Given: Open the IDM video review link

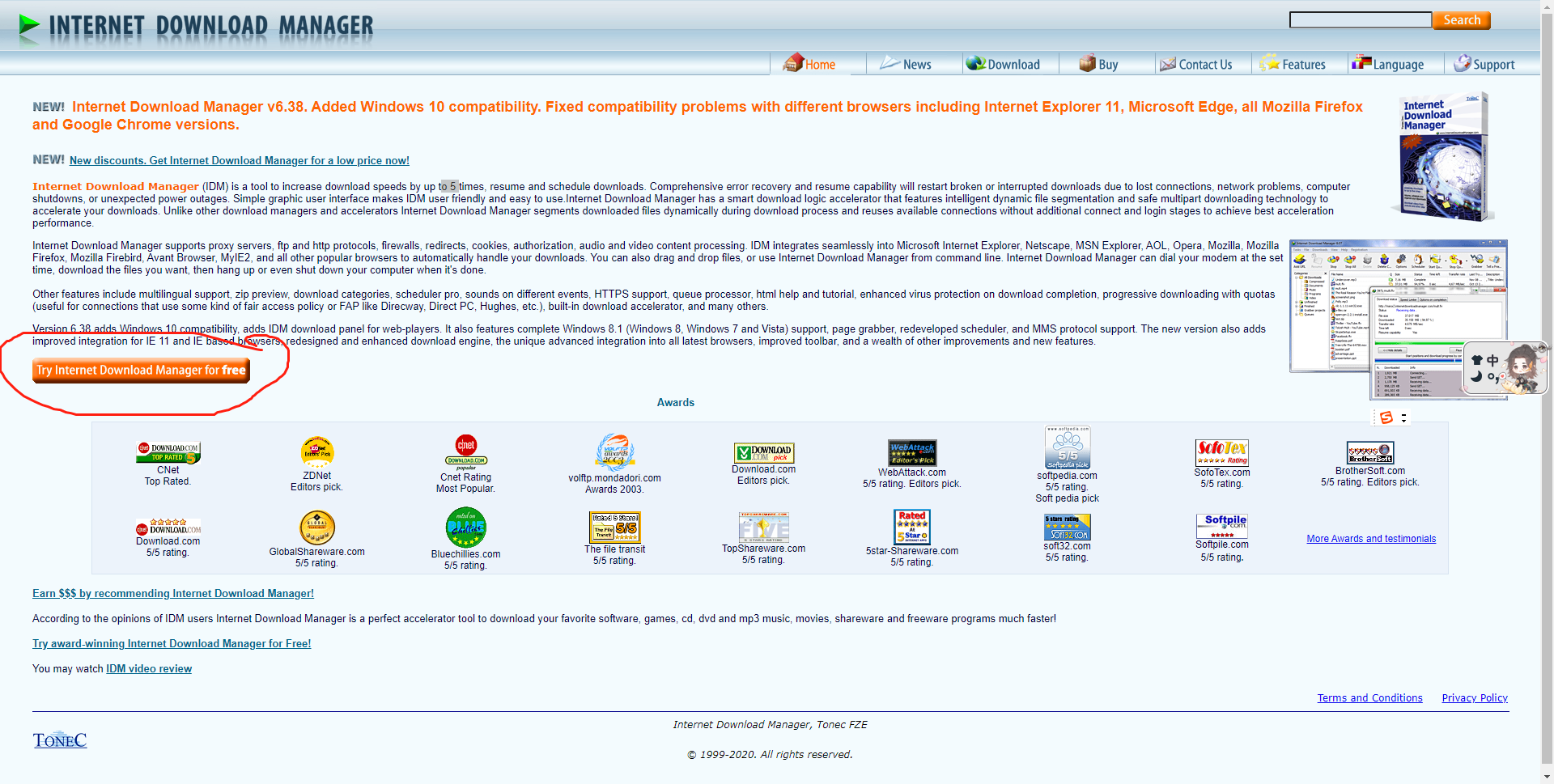Looking at the screenshot, I should [x=149, y=669].
